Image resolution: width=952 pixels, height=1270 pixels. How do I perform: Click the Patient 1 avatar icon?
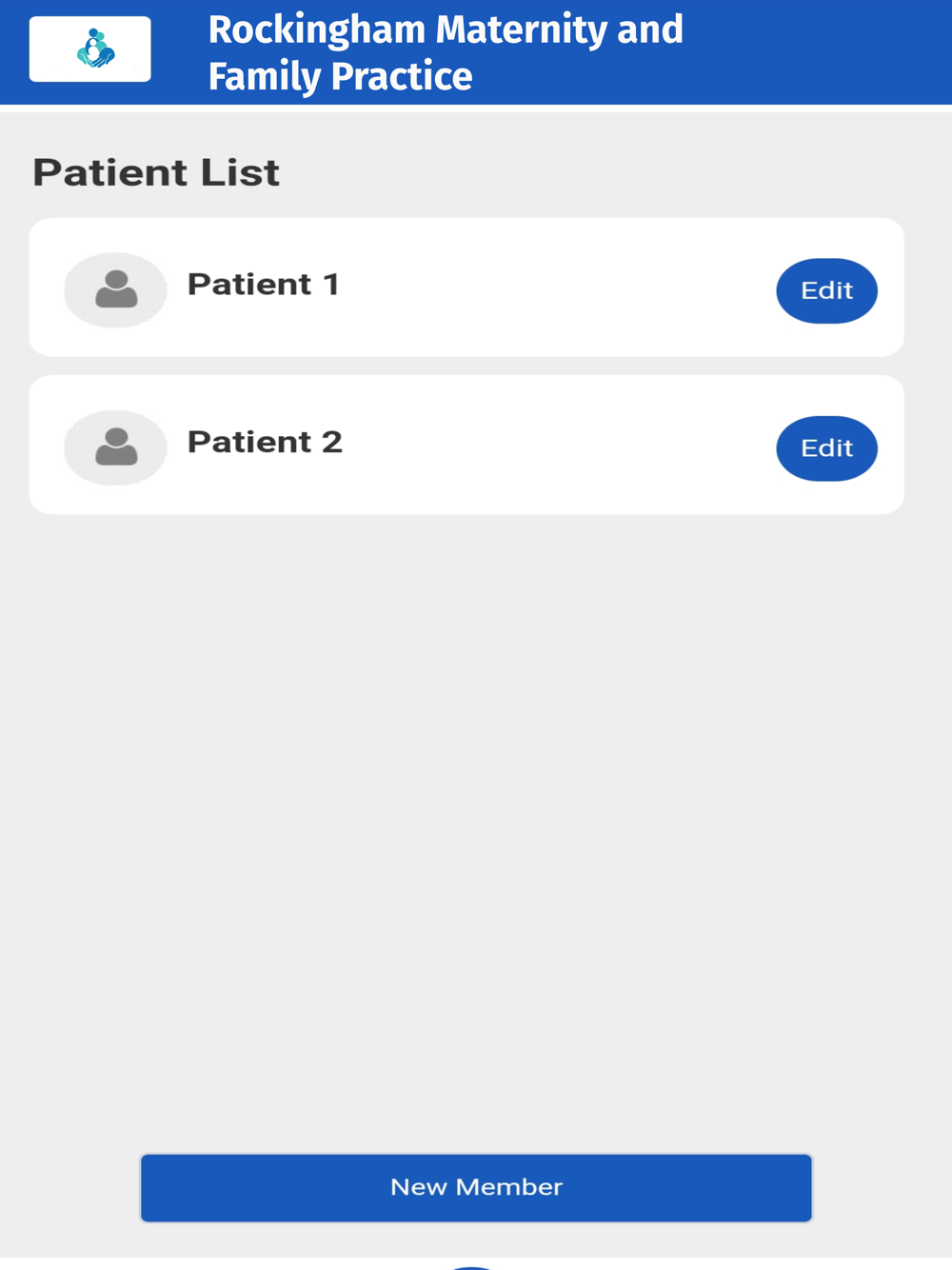point(115,290)
